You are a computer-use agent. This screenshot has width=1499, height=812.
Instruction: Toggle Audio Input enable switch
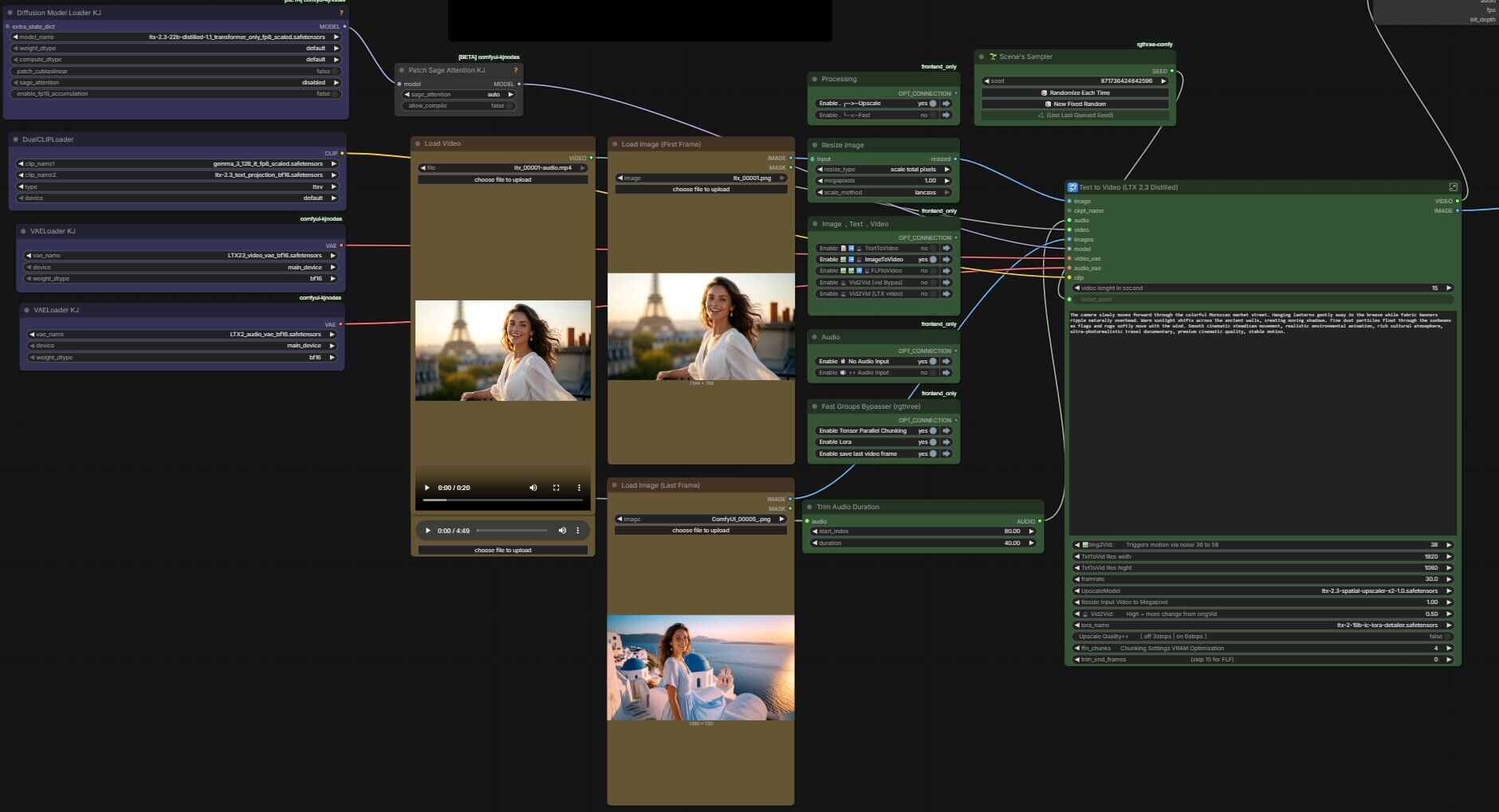(x=933, y=373)
